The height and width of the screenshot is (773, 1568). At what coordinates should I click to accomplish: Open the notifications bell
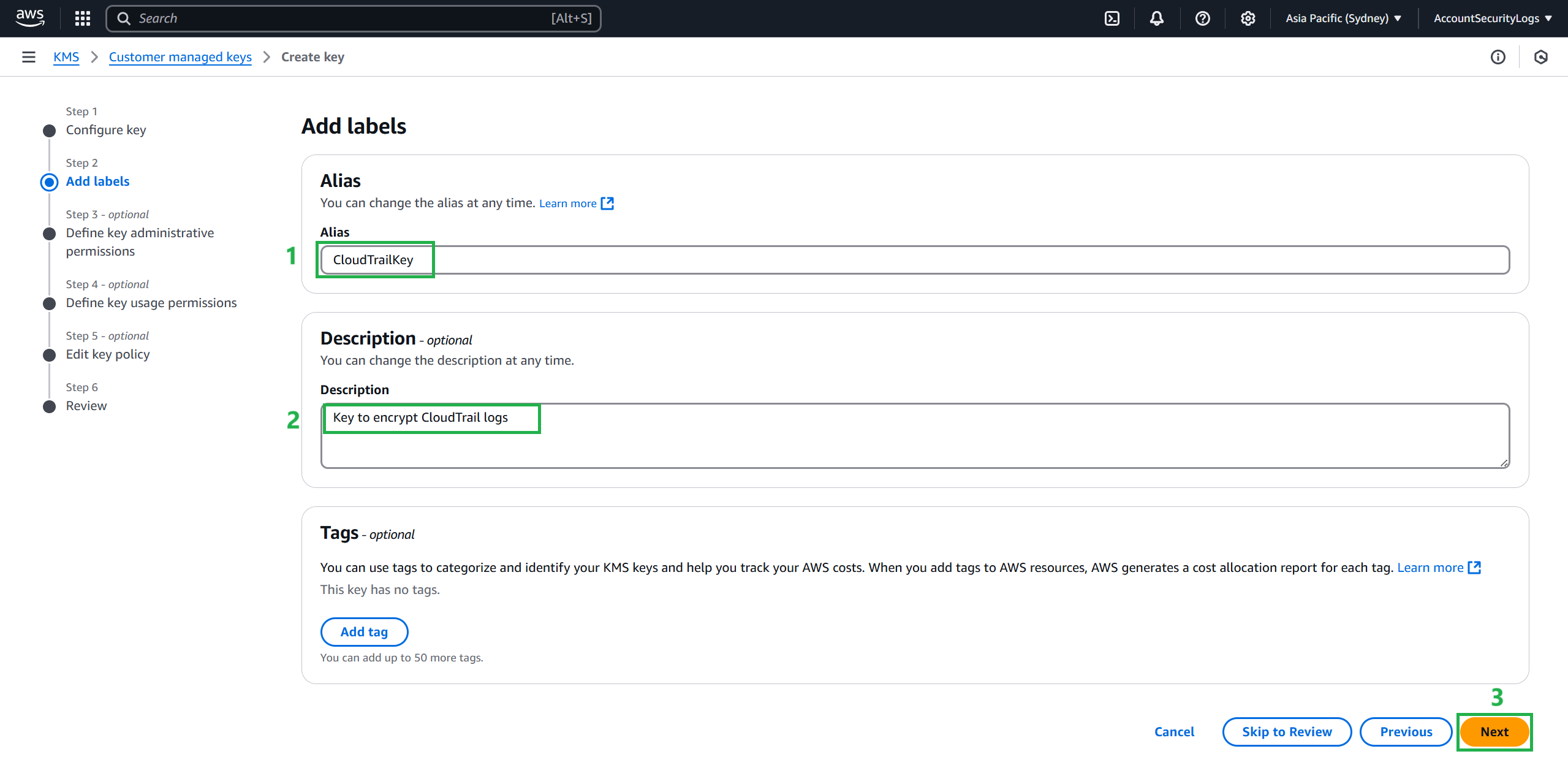pos(1156,18)
